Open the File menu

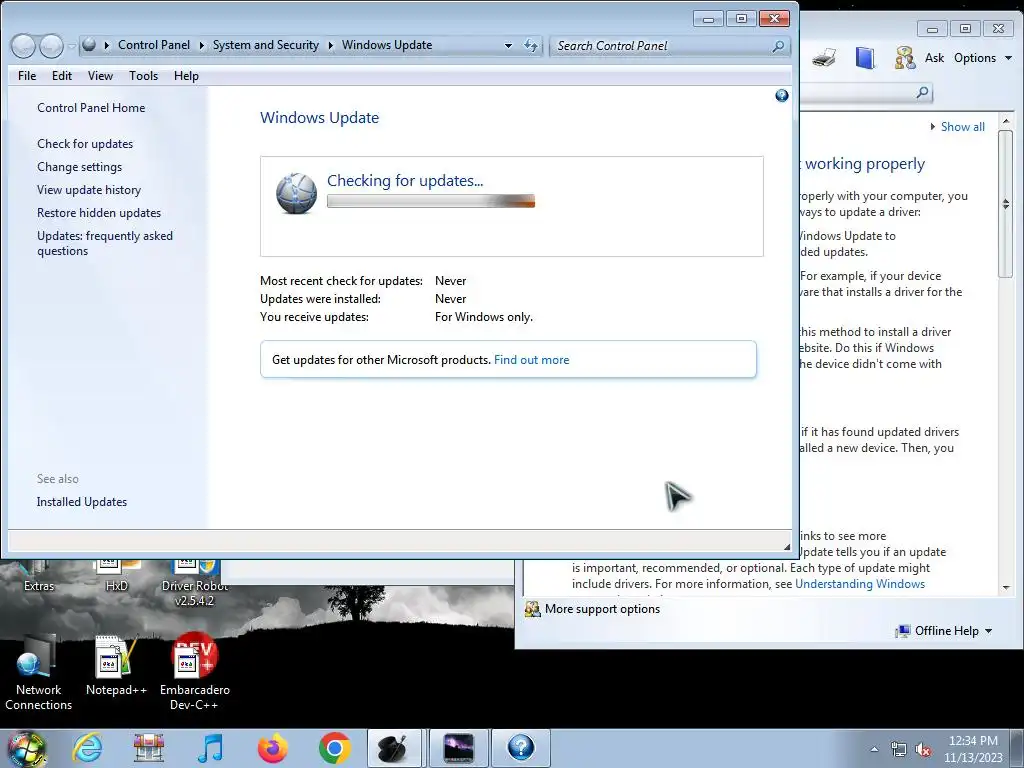pyautogui.click(x=27, y=76)
